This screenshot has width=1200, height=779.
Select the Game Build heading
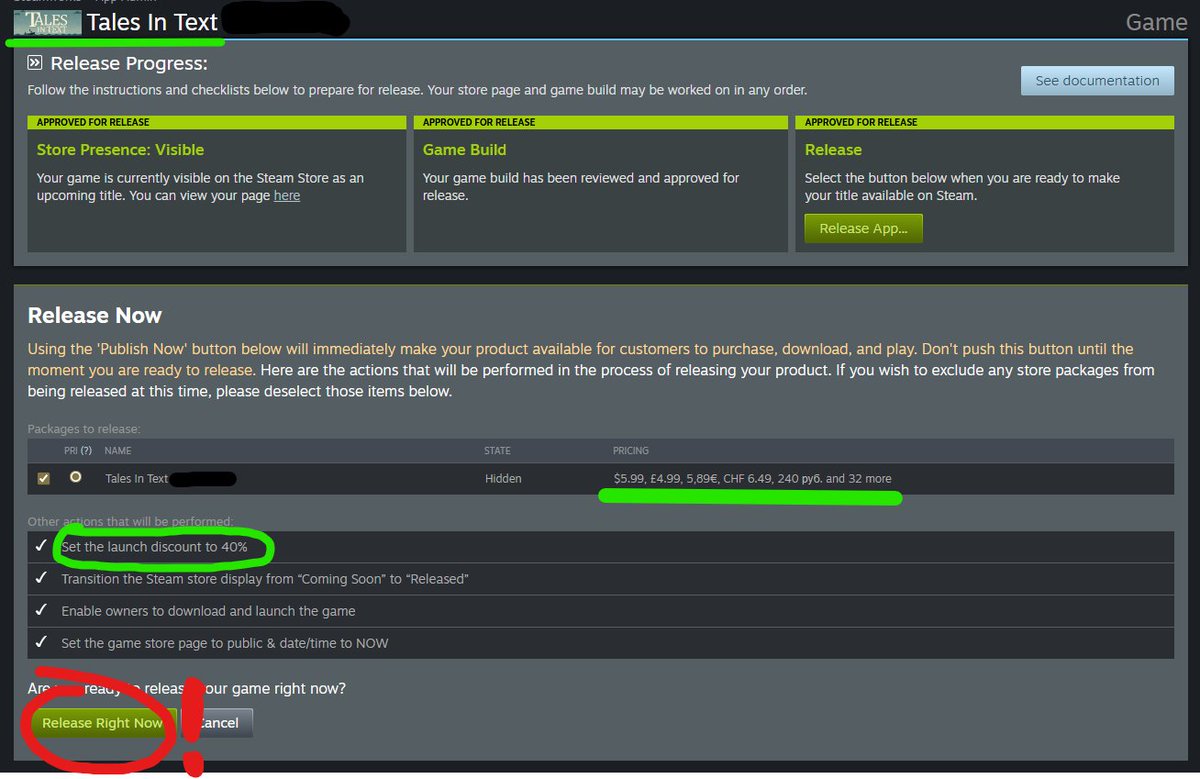[464, 150]
